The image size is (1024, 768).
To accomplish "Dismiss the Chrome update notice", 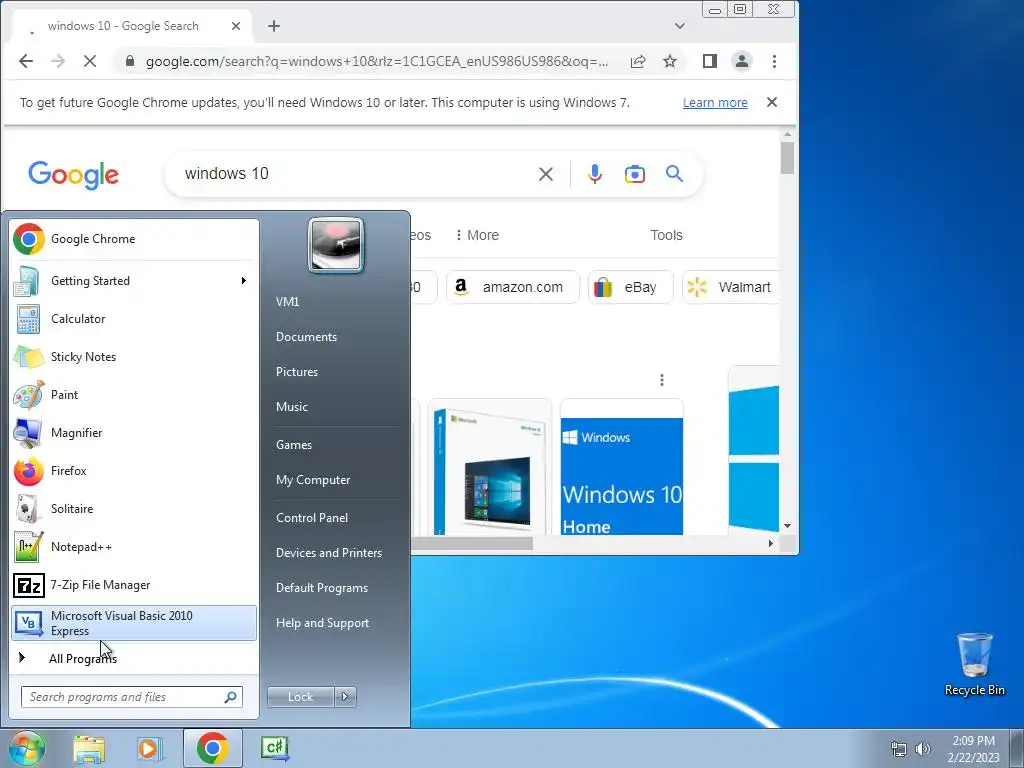I will pos(772,103).
